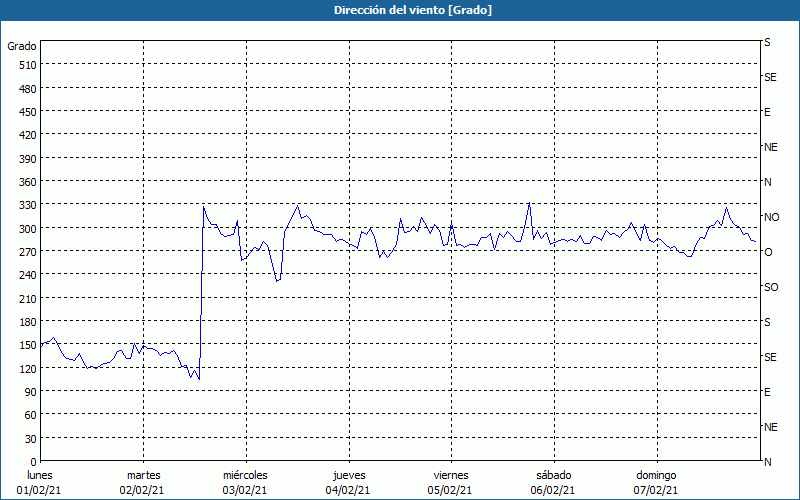Click the 'N' compass label at zero baseline
800x500 pixels.
[x=768, y=462]
